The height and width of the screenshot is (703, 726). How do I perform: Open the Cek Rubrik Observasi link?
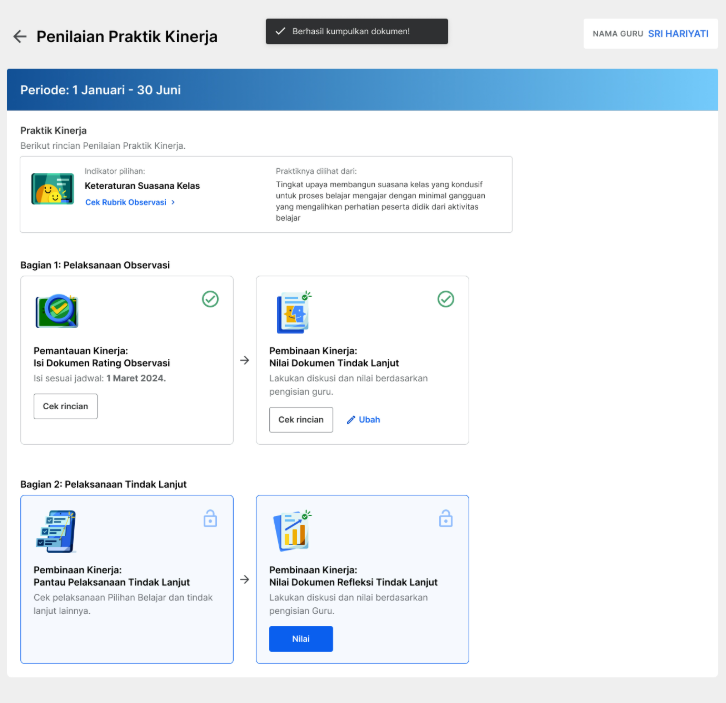coord(125,202)
